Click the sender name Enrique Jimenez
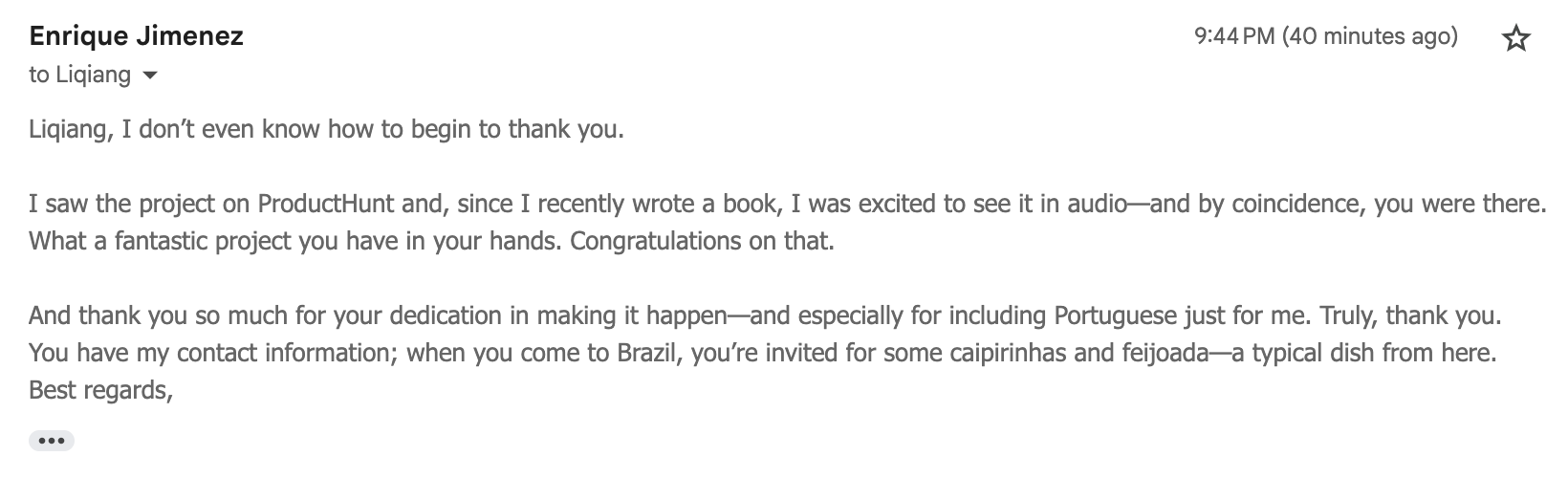 [x=137, y=36]
